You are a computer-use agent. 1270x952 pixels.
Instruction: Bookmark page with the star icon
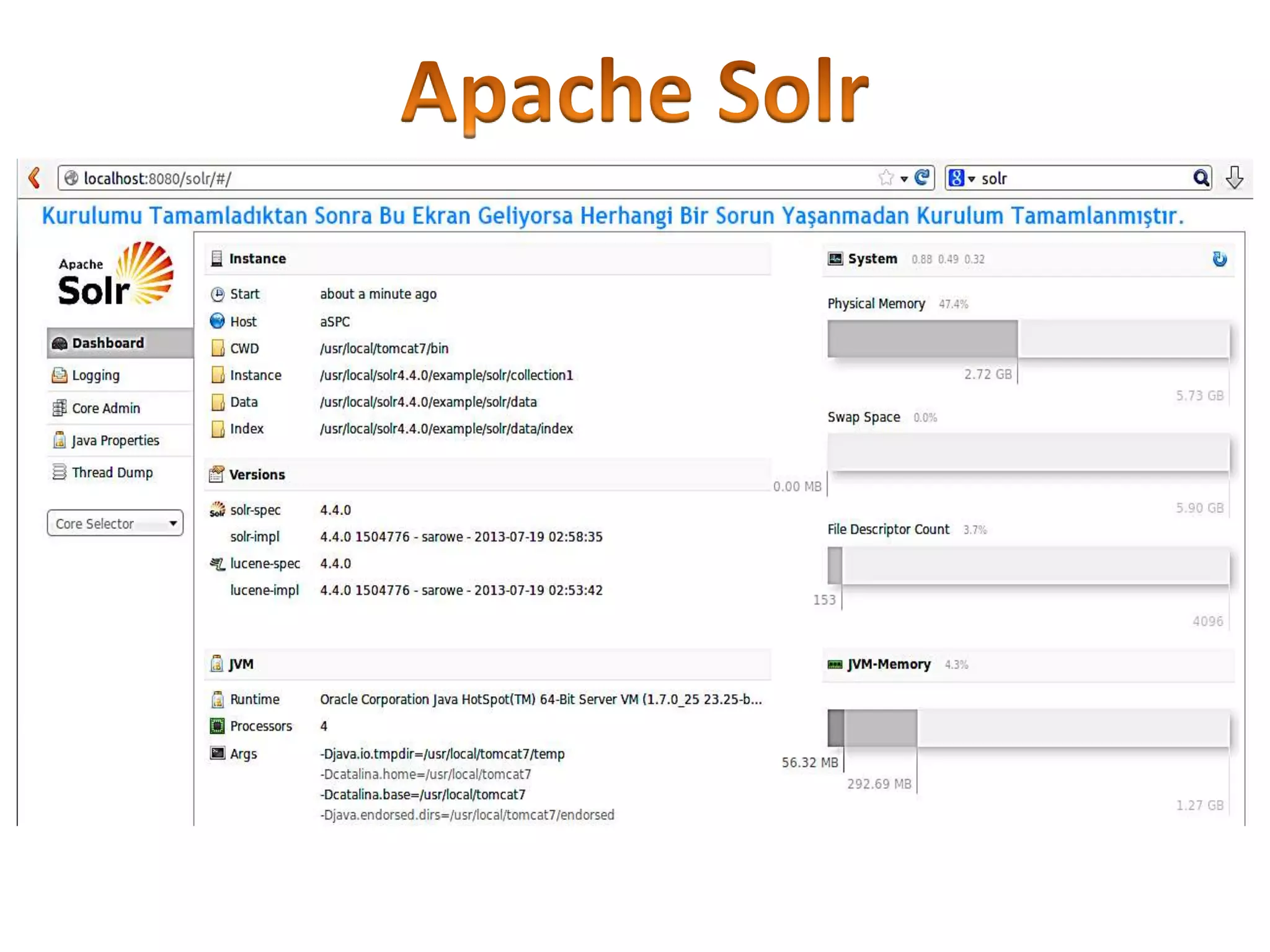[x=886, y=178]
